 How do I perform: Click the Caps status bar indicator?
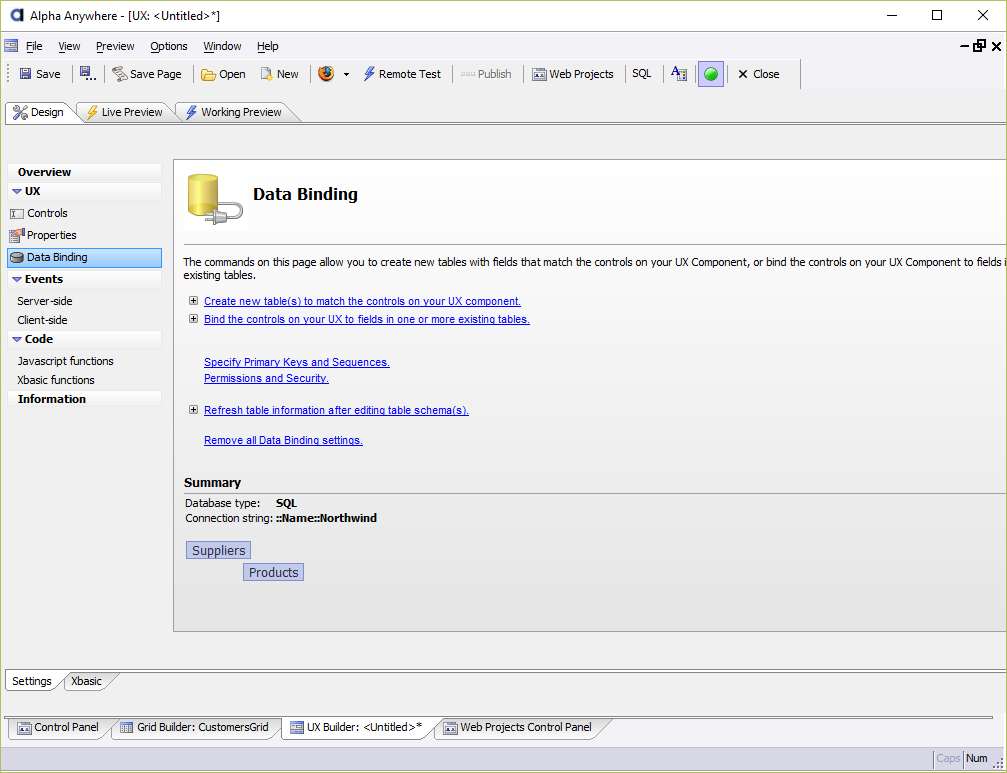point(948,758)
